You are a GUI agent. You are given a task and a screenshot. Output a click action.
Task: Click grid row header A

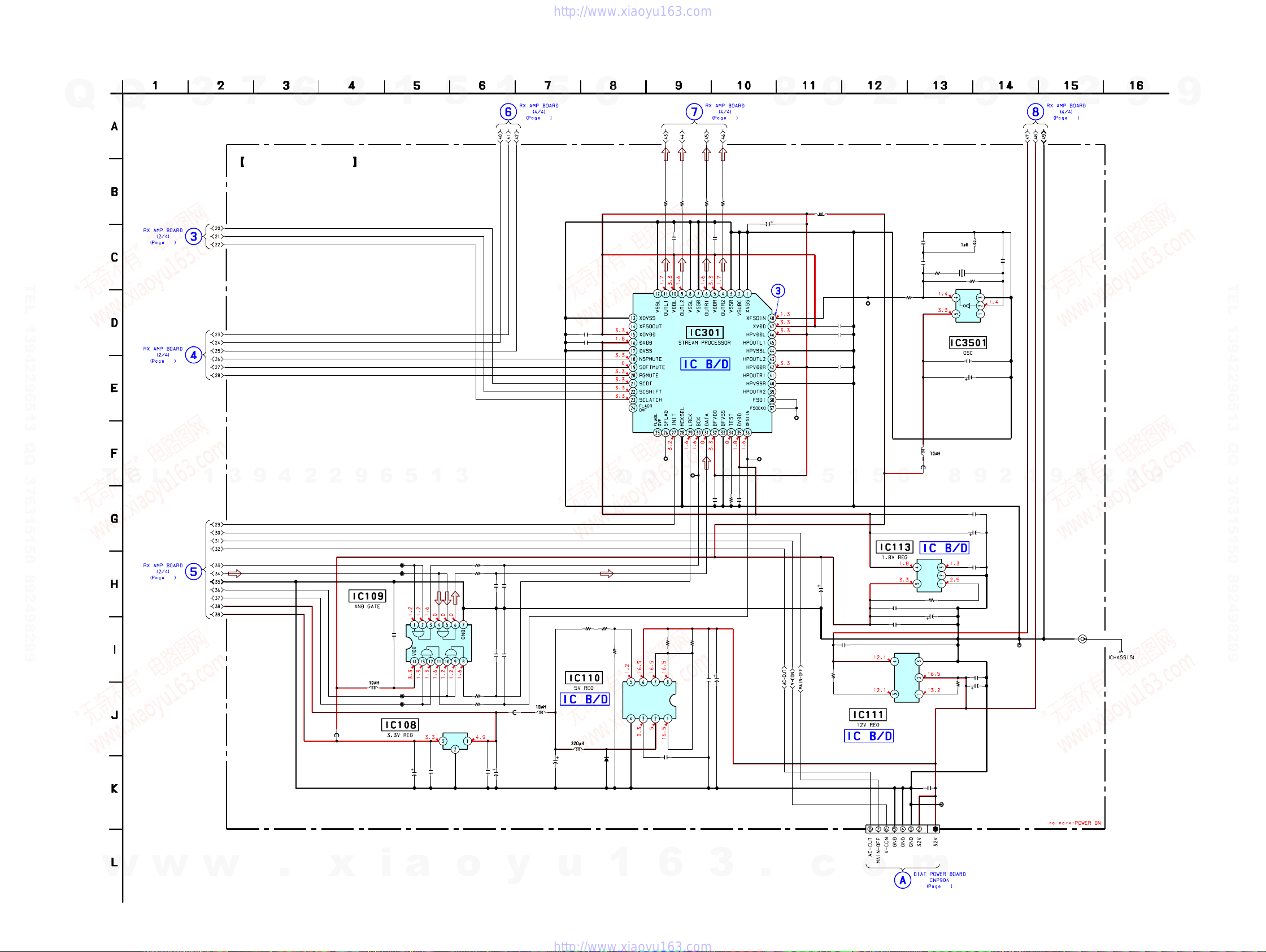click(114, 126)
